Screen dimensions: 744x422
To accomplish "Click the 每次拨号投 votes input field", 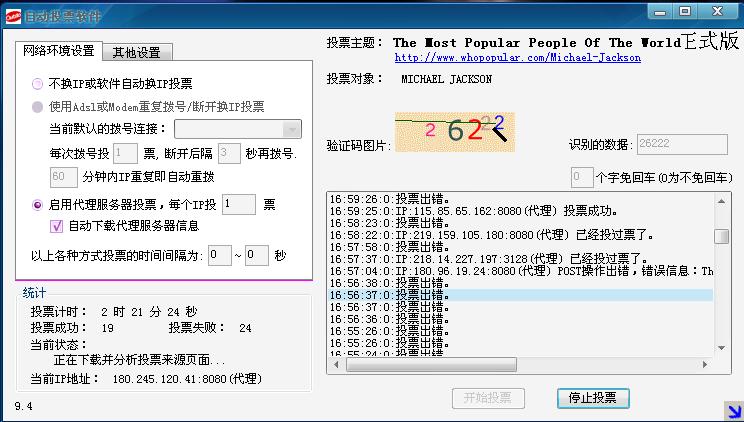I will click(x=125, y=154).
